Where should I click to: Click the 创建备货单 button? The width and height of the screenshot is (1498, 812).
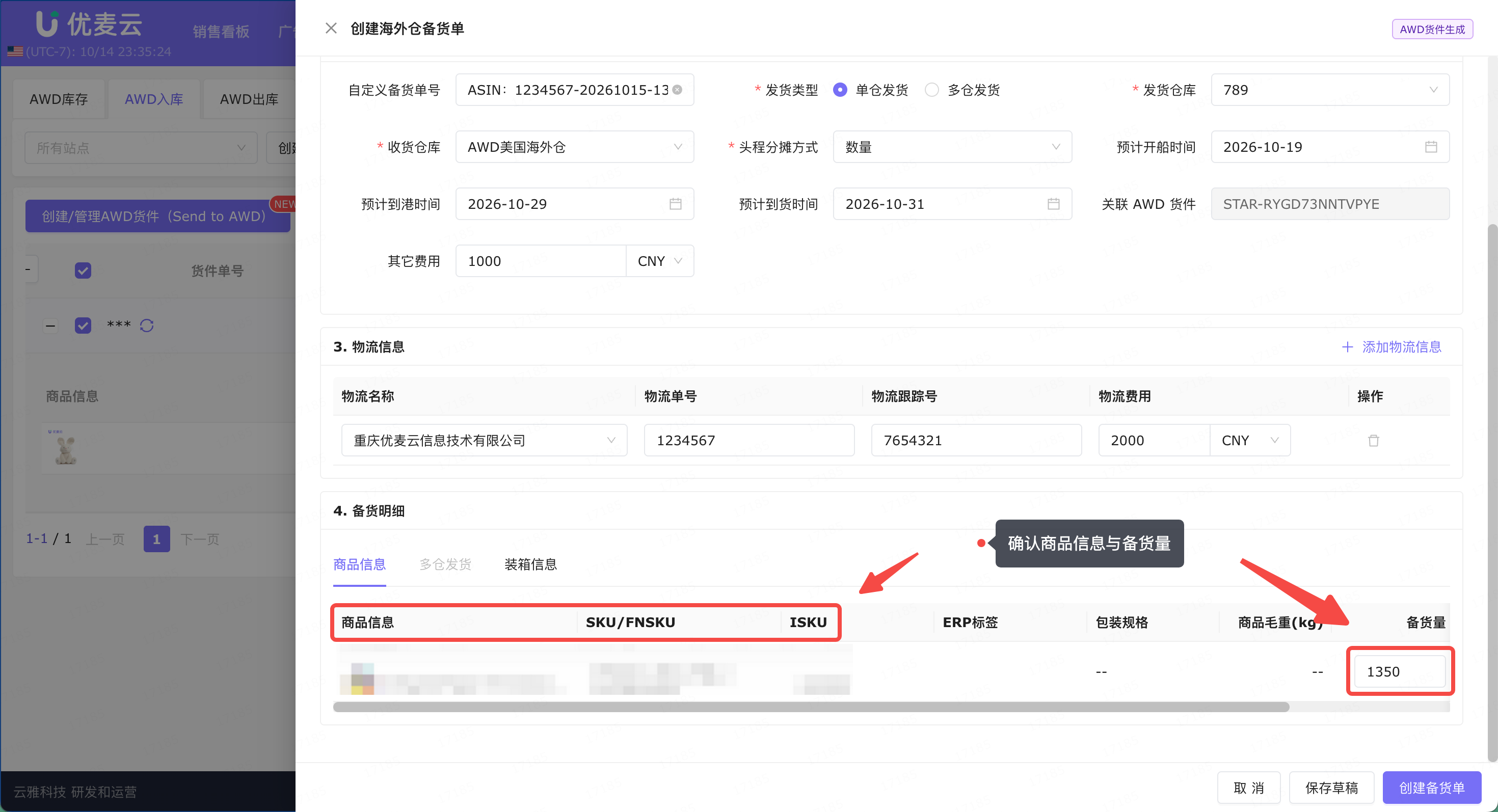(1431, 788)
